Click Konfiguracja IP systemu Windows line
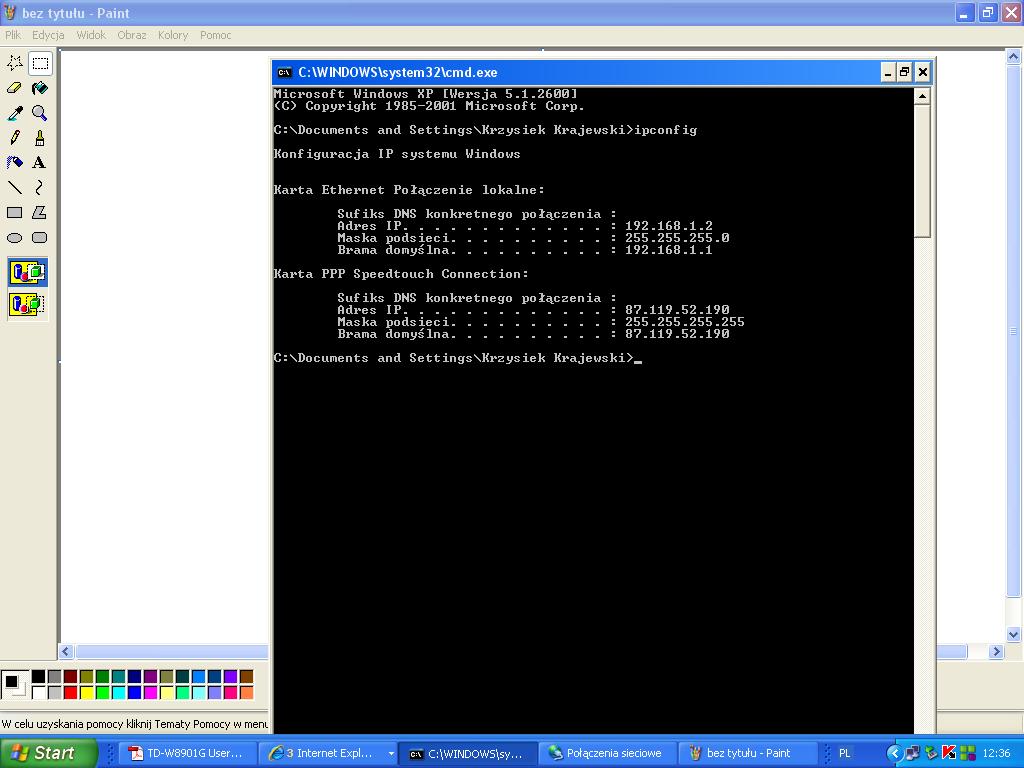This screenshot has height=768, width=1024. [x=397, y=154]
